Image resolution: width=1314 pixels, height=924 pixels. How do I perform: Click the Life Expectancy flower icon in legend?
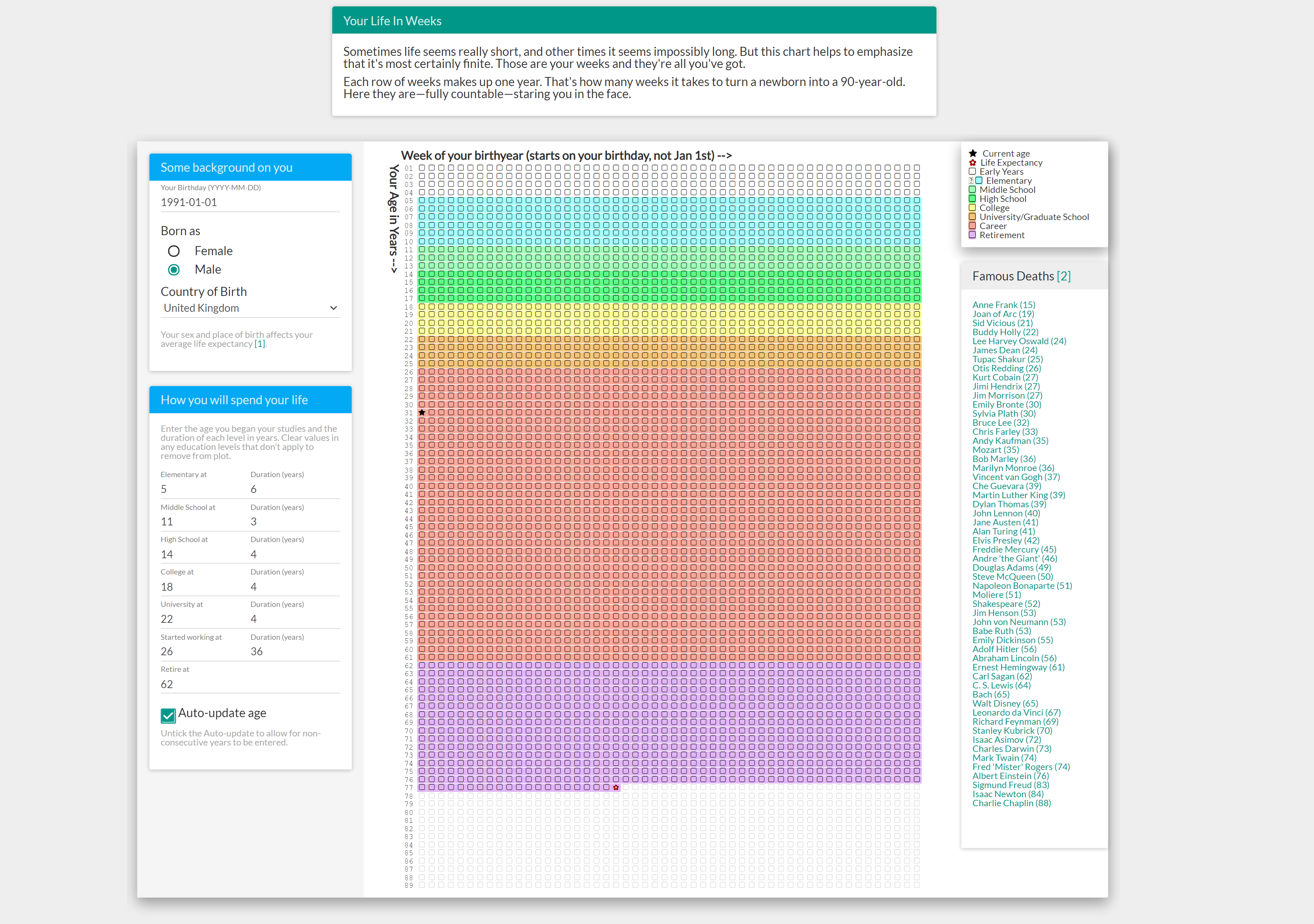click(972, 162)
